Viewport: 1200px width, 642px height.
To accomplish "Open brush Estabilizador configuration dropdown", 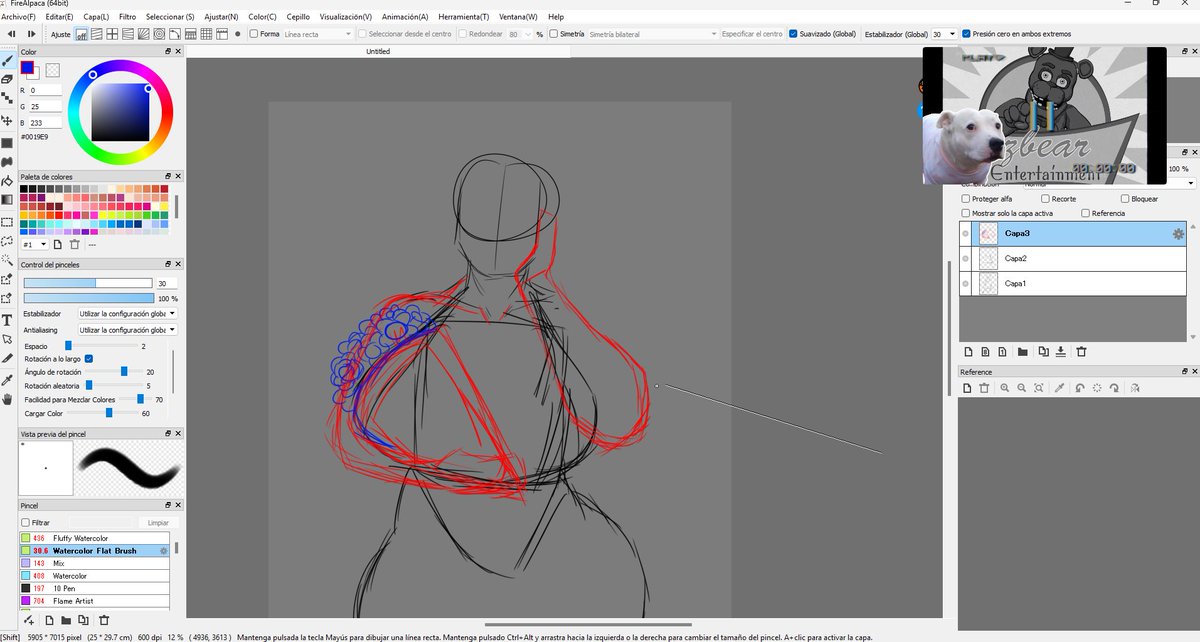I will (128, 313).
